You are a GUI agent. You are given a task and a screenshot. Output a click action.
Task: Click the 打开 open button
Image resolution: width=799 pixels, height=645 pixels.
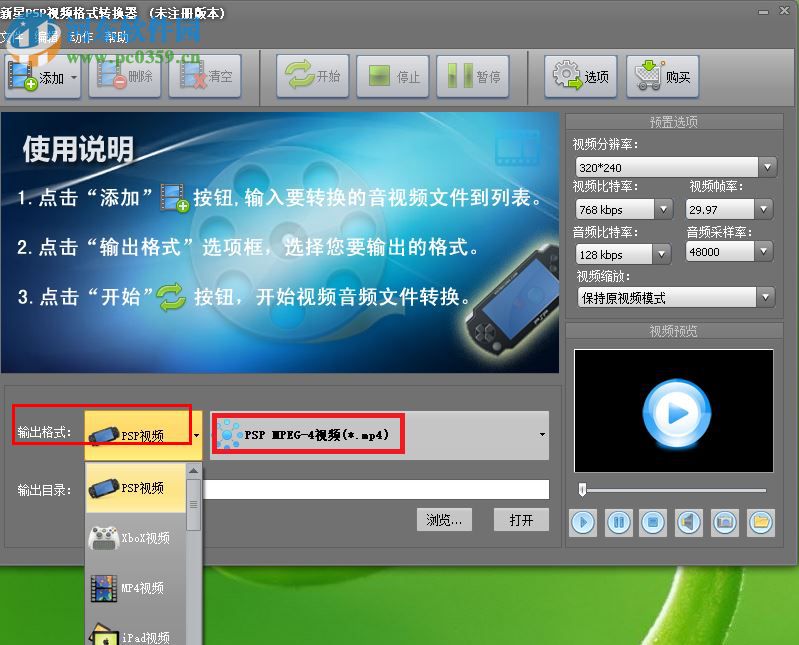[521, 520]
